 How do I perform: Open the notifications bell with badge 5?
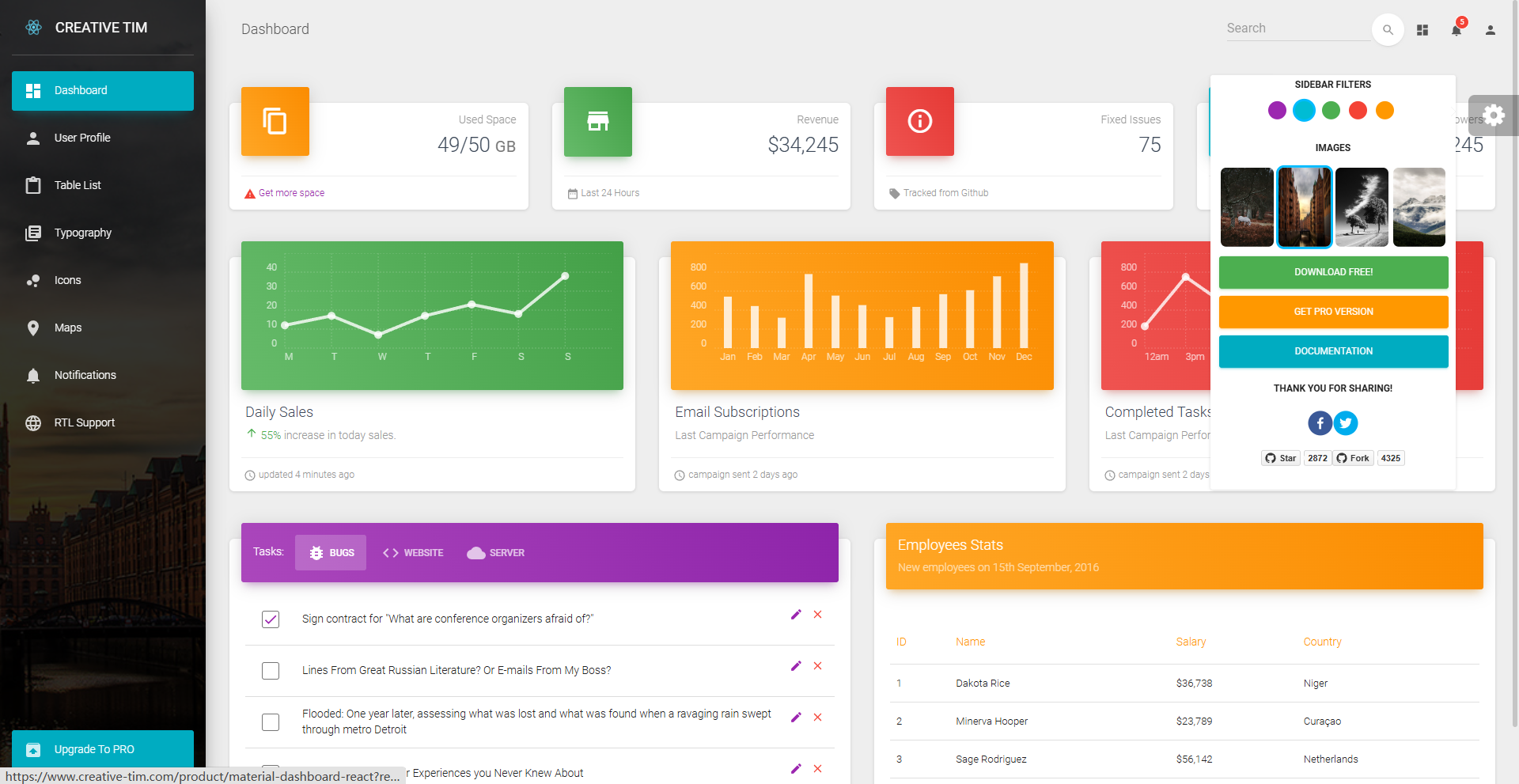tap(1456, 30)
